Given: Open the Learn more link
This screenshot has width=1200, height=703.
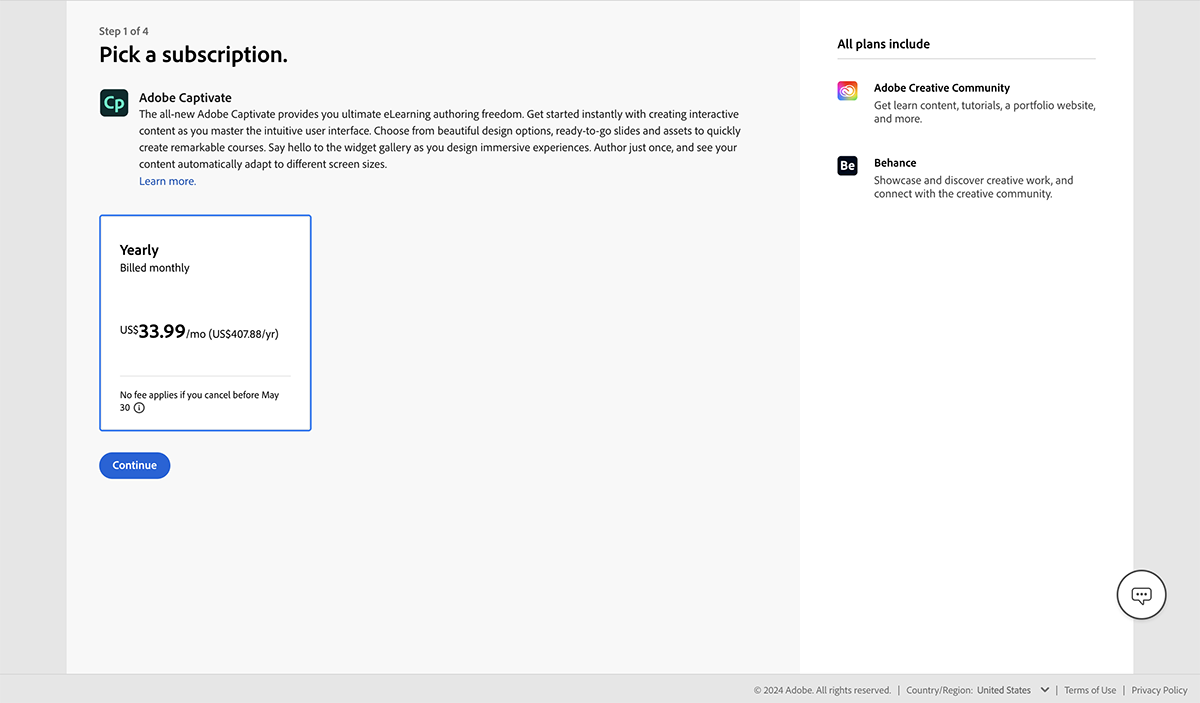Looking at the screenshot, I should click(167, 181).
